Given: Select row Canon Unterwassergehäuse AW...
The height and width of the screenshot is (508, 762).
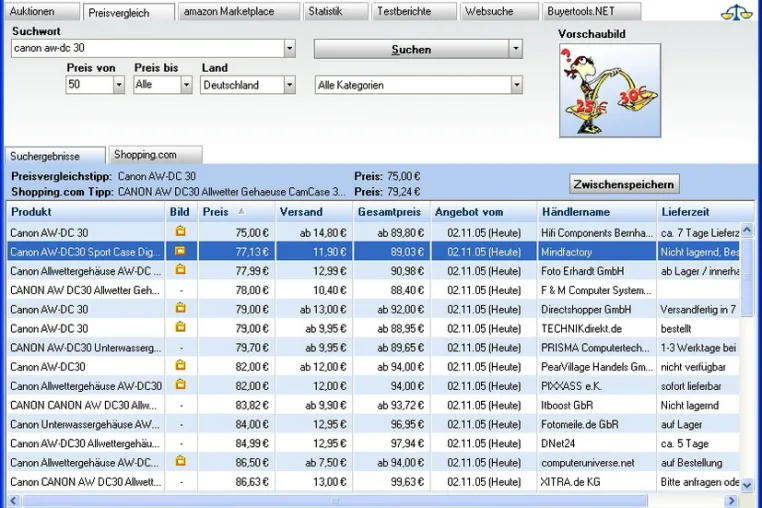Looking at the screenshot, I should 373,424.
